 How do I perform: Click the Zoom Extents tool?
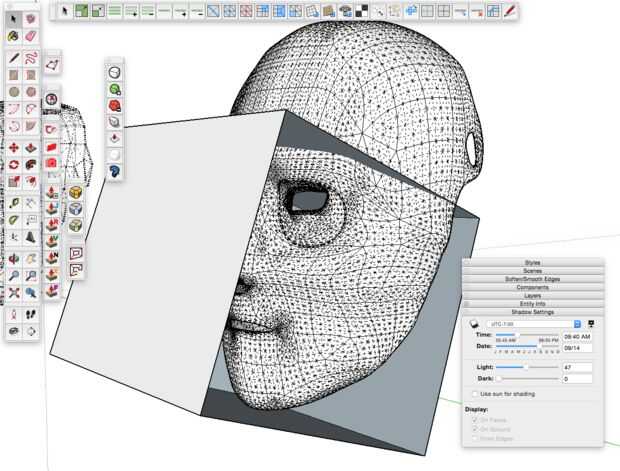pyautogui.click(x=14, y=293)
